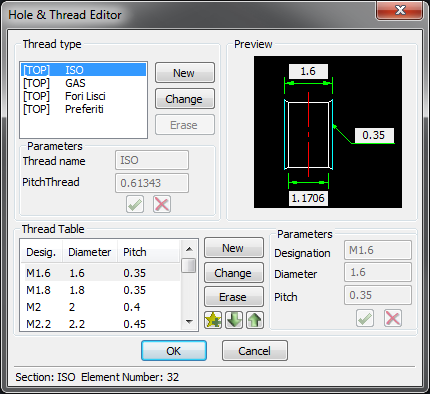Click the 0.4 pitch cell for M2
The height and width of the screenshot is (394, 430).
coord(132,307)
